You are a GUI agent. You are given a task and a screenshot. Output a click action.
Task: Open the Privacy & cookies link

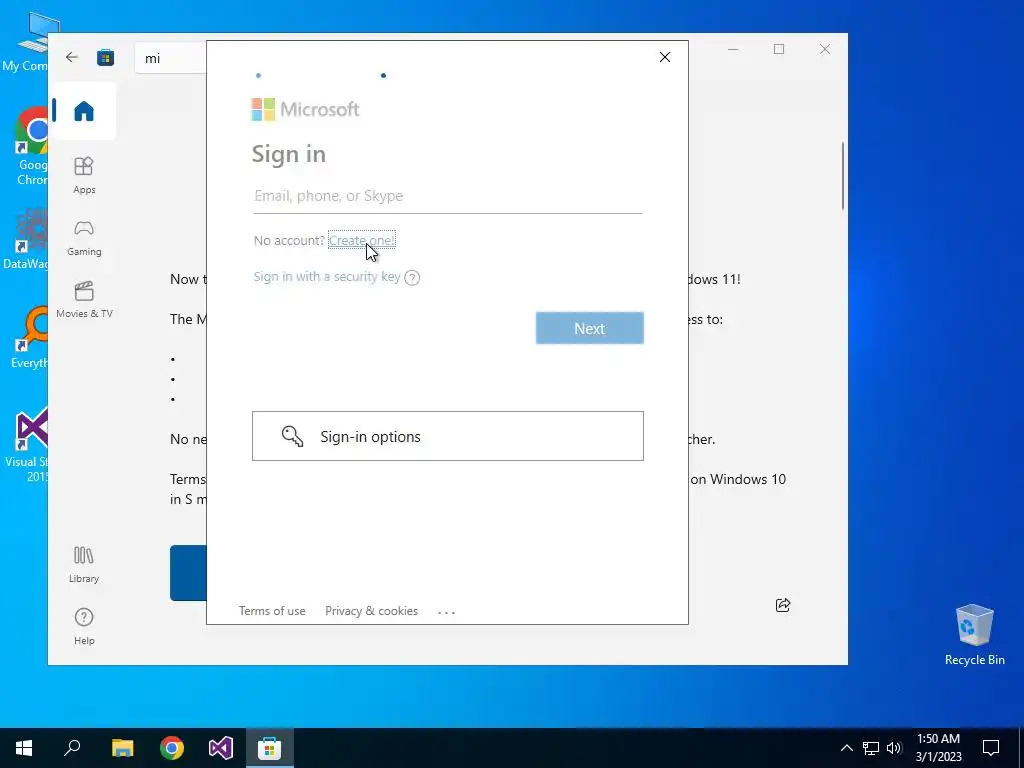[x=372, y=611]
